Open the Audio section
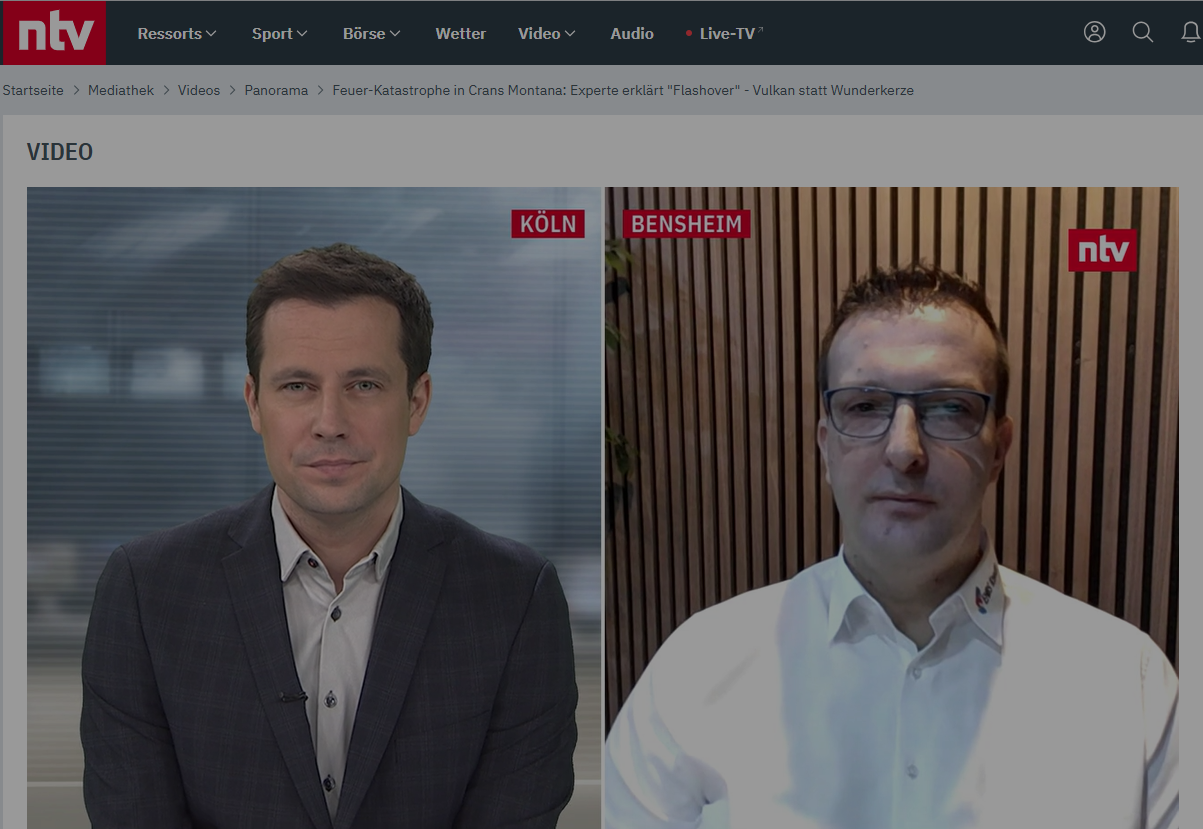 pos(631,33)
